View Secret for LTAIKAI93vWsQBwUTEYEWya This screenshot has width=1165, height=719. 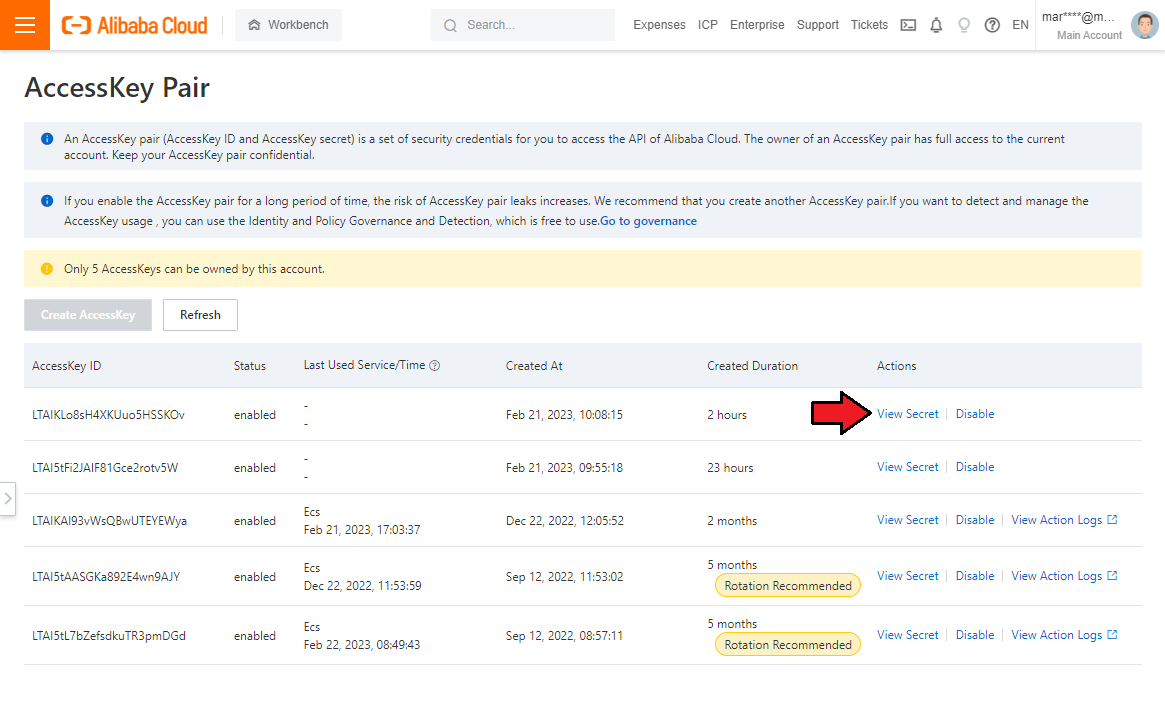pyautogui.click(x=907, y=520)
